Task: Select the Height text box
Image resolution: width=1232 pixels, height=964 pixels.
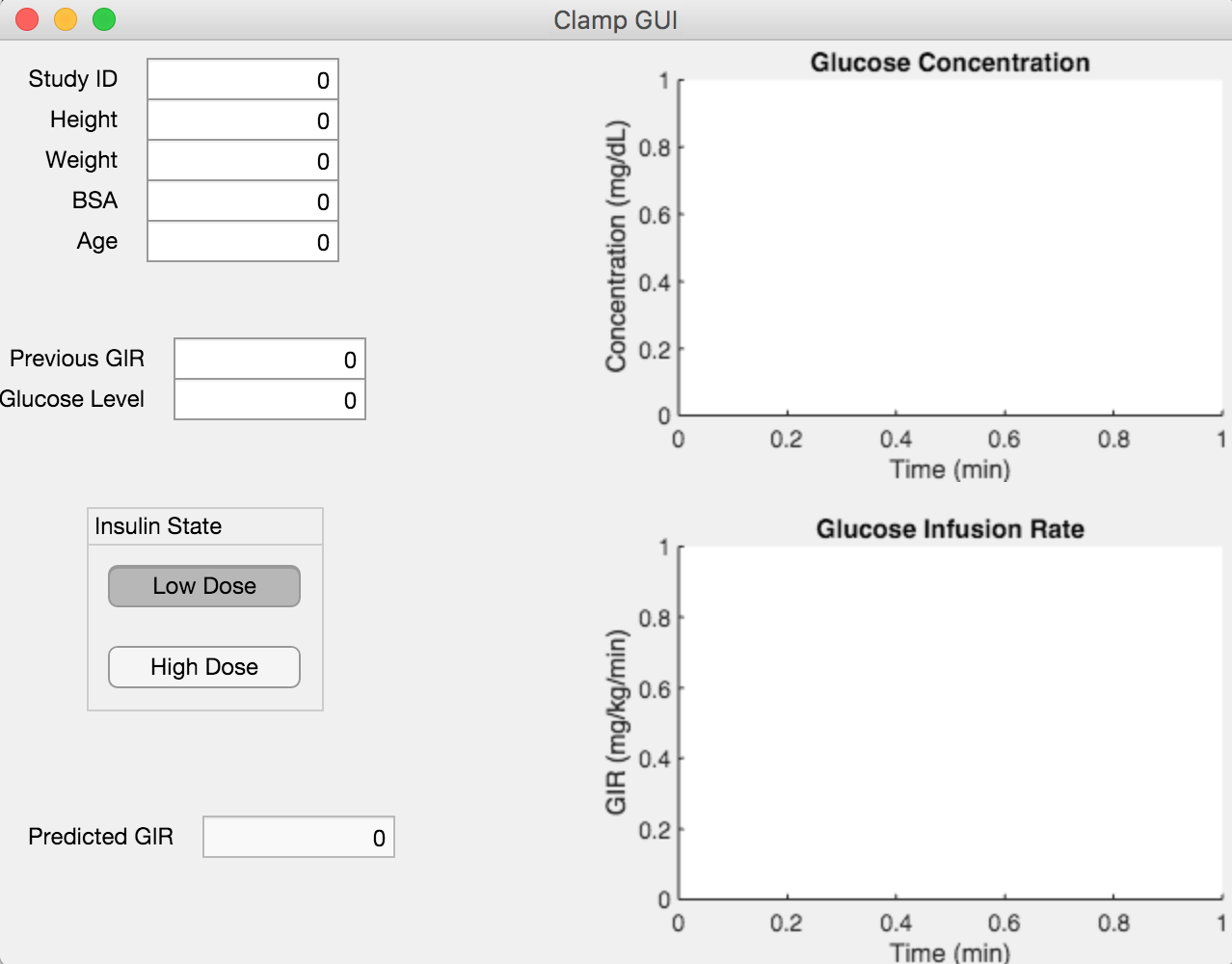Action: pos(243,120)
